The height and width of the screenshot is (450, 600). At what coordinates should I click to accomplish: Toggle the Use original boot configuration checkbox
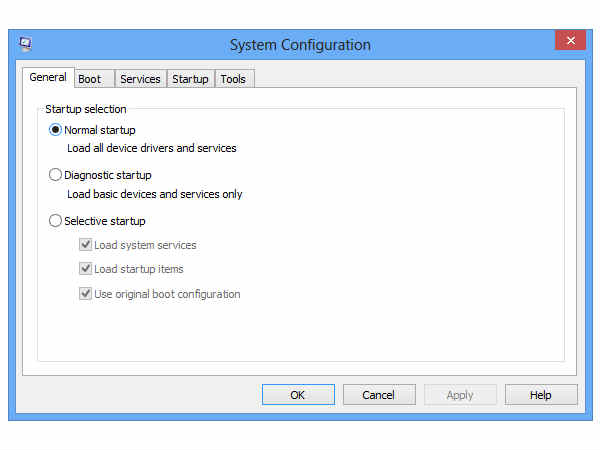click(x=85, y=294)
